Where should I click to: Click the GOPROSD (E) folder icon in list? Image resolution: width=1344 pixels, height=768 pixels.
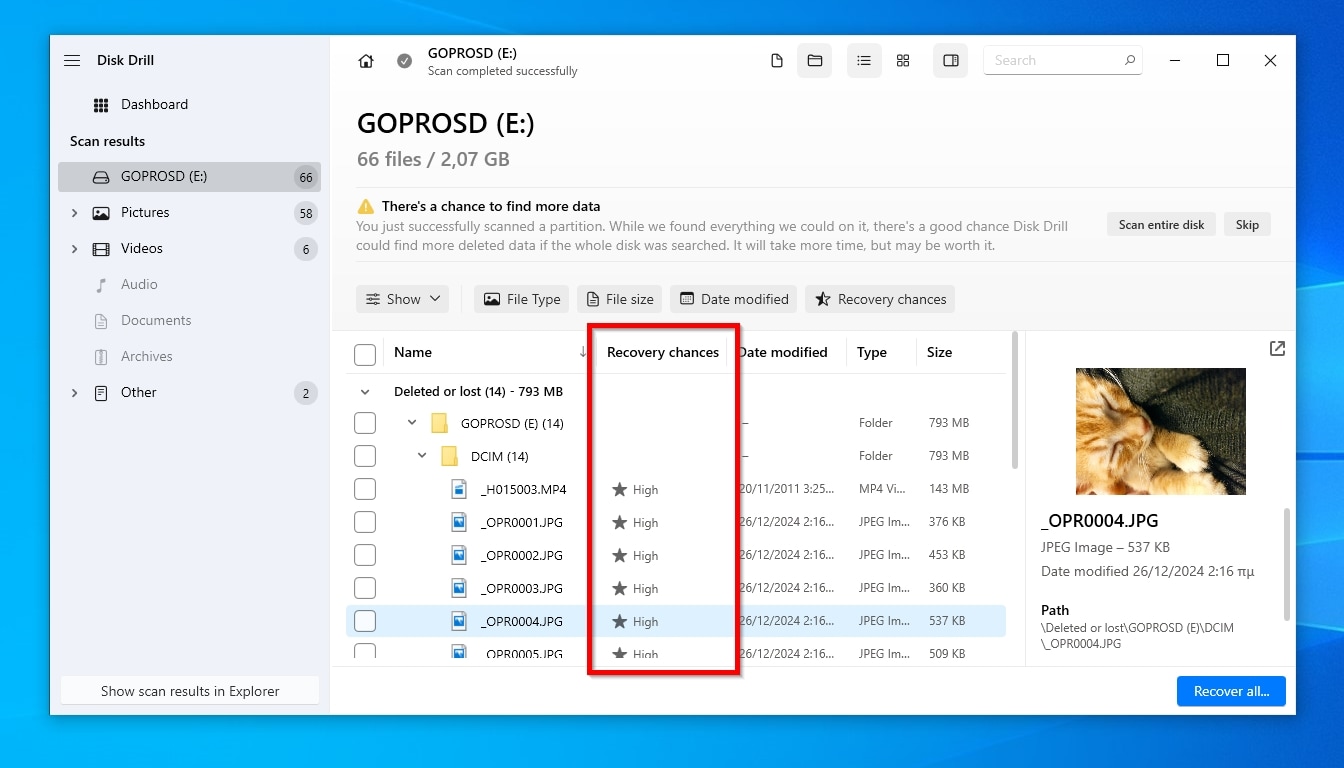439,423
